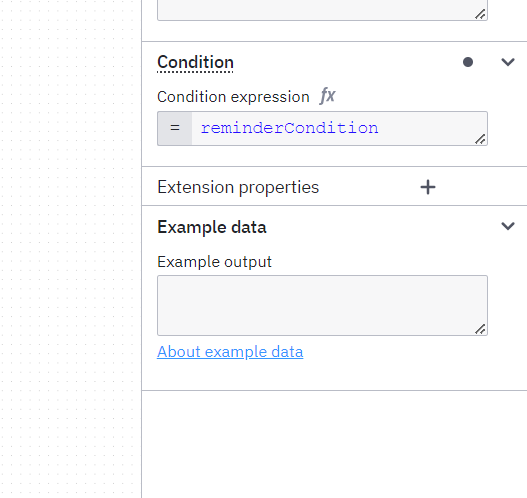The image size is (527, 498).
Task: Focus the reminderCondition expression field
Action: [x=339, y=128]
